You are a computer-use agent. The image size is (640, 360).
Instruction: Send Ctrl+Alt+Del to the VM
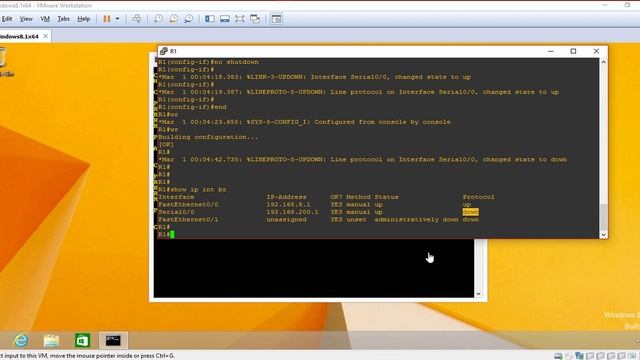(137, 19)
